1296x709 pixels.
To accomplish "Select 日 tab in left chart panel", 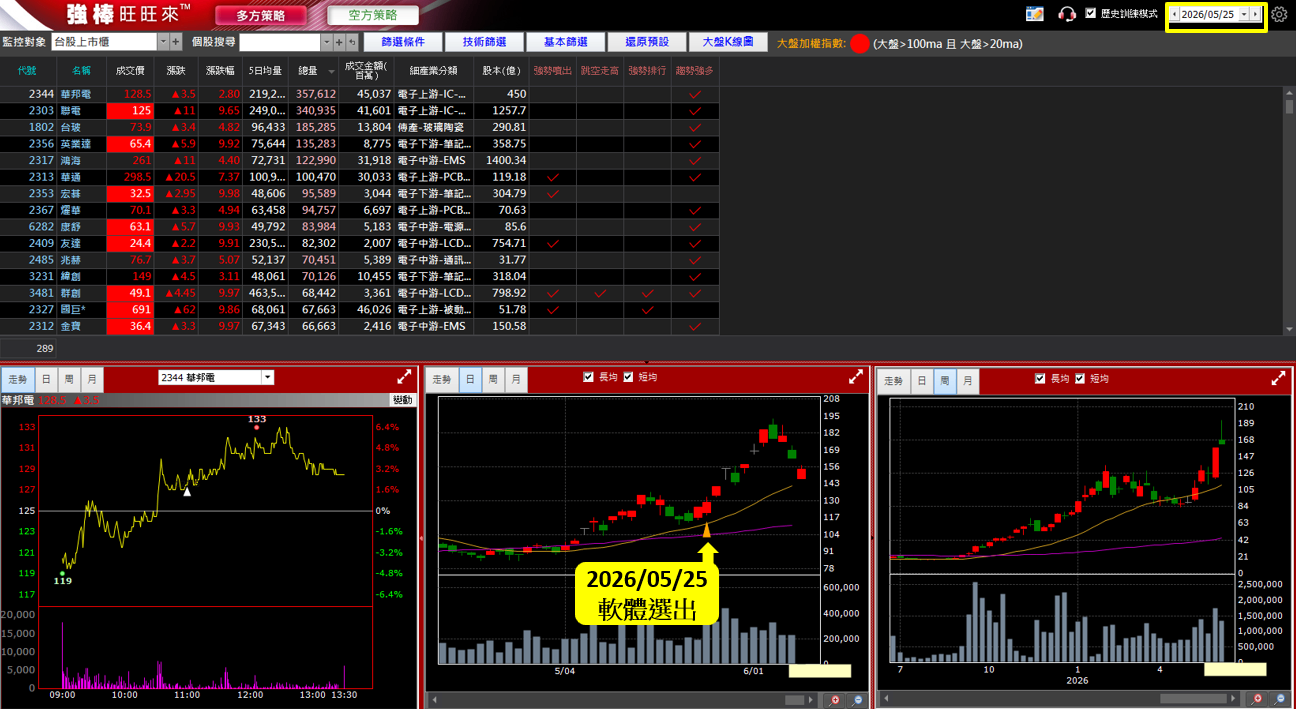I will [x=46, y=380].
